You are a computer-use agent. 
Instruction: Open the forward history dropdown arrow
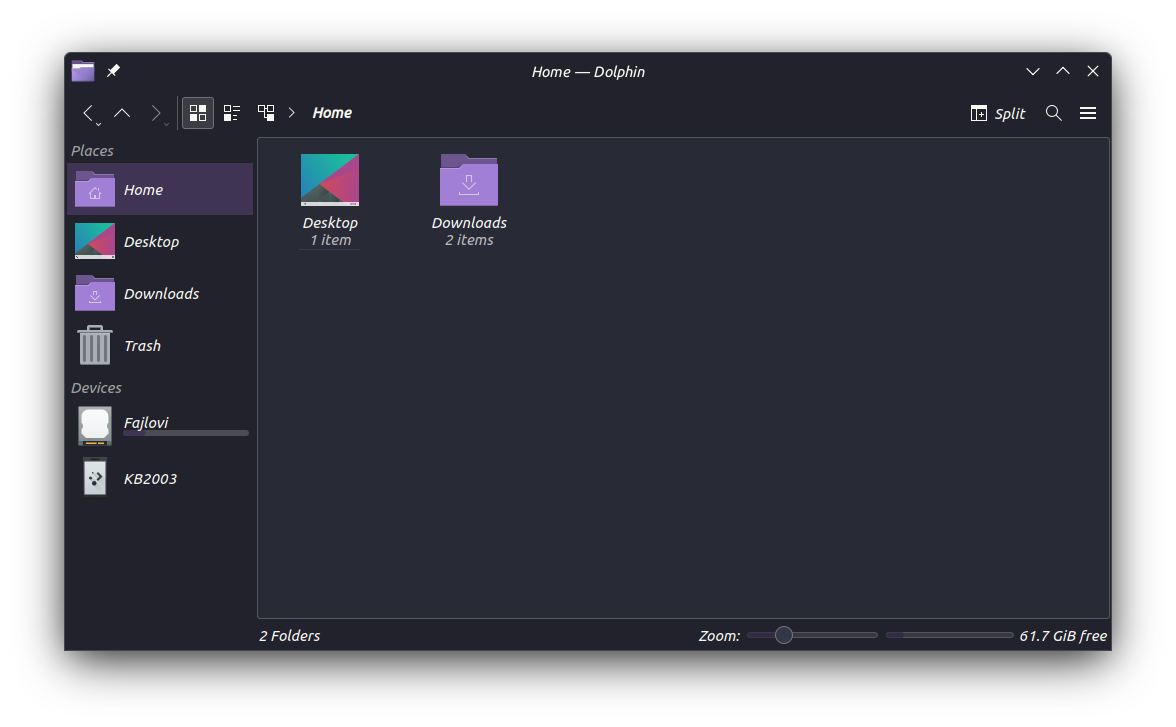(166, 125)
